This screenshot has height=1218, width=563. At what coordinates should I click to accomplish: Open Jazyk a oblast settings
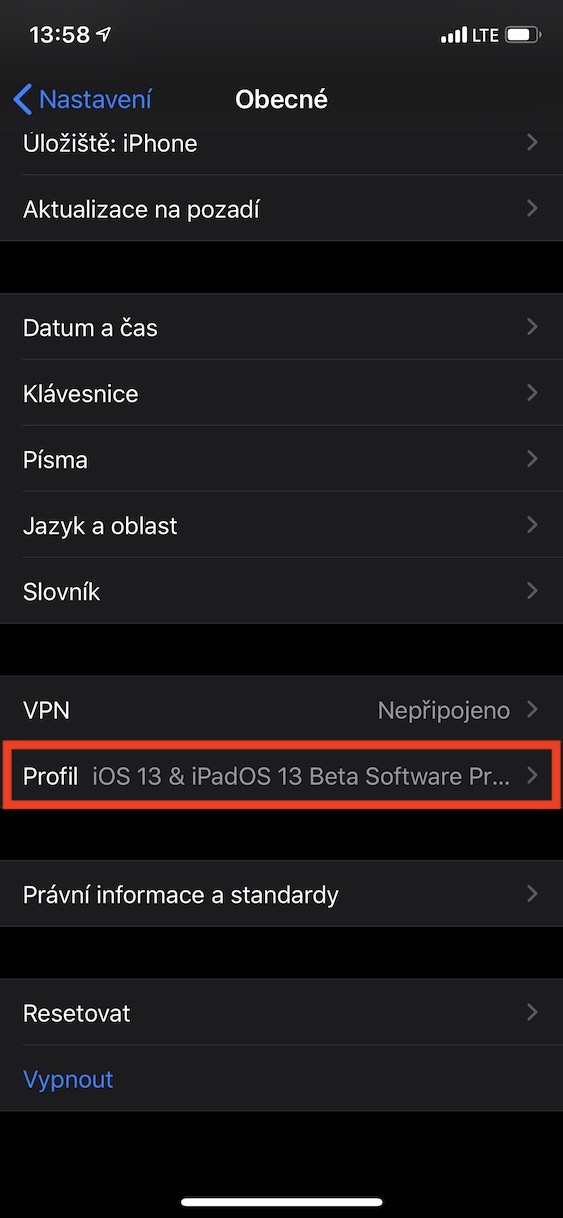(x=281, y=525)
